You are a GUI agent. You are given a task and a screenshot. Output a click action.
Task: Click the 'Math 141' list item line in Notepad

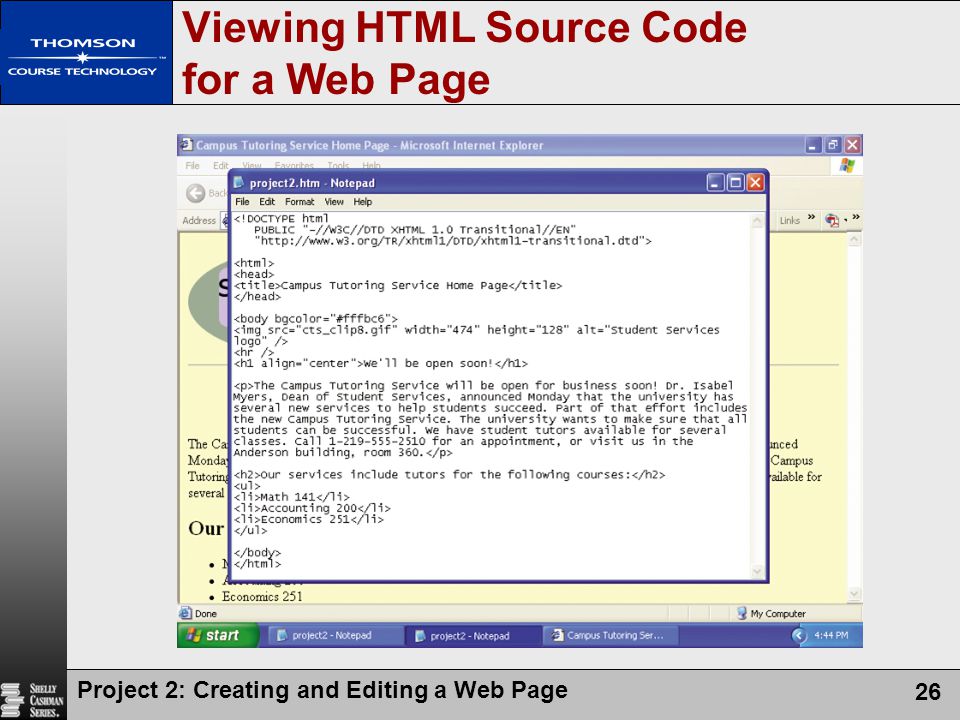pos(291,497)
